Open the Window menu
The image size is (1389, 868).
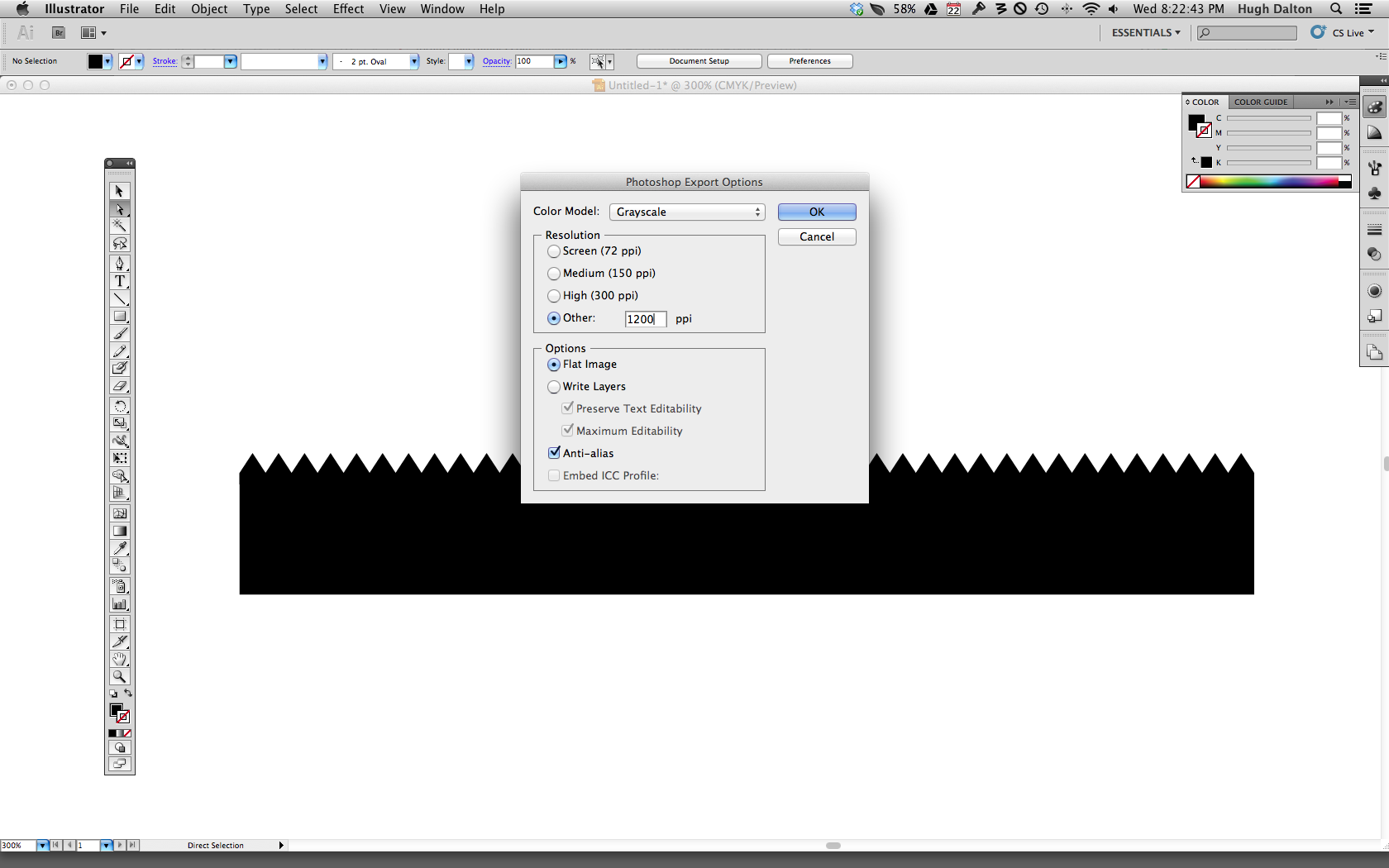point(442,9)
